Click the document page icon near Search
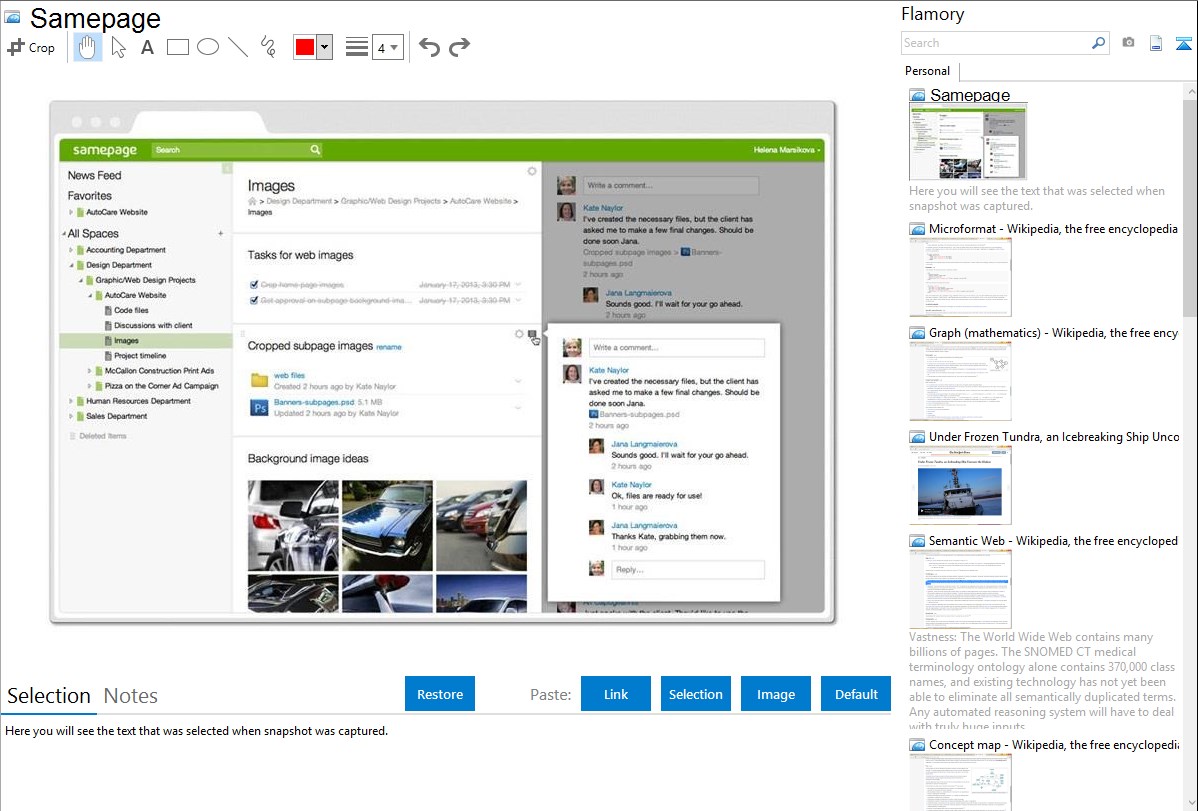The image size is (1198, 811). (x=1156, y=43)
